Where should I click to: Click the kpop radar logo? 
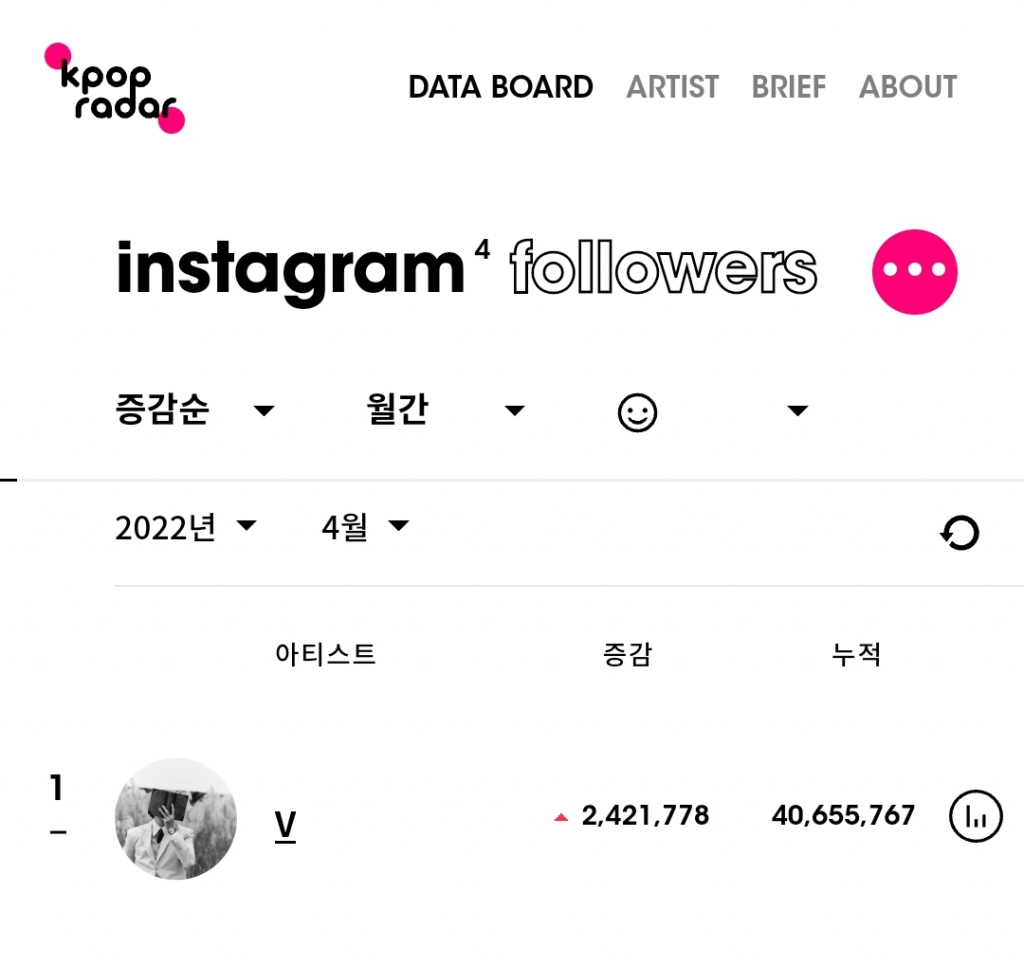114,88
